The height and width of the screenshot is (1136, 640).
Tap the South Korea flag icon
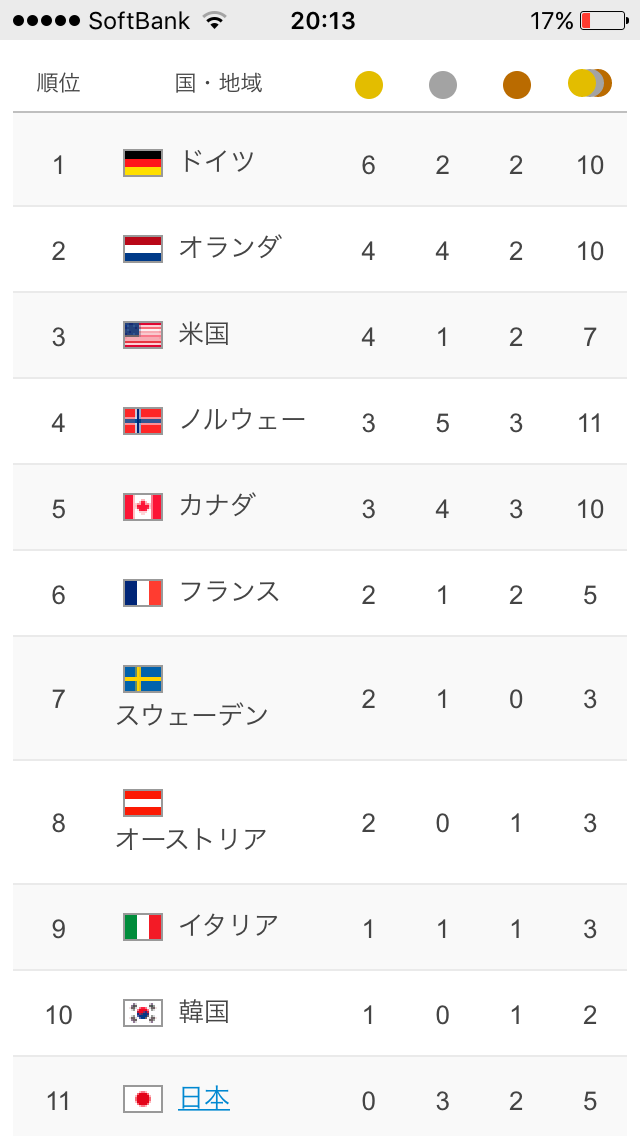point(143,1013)
